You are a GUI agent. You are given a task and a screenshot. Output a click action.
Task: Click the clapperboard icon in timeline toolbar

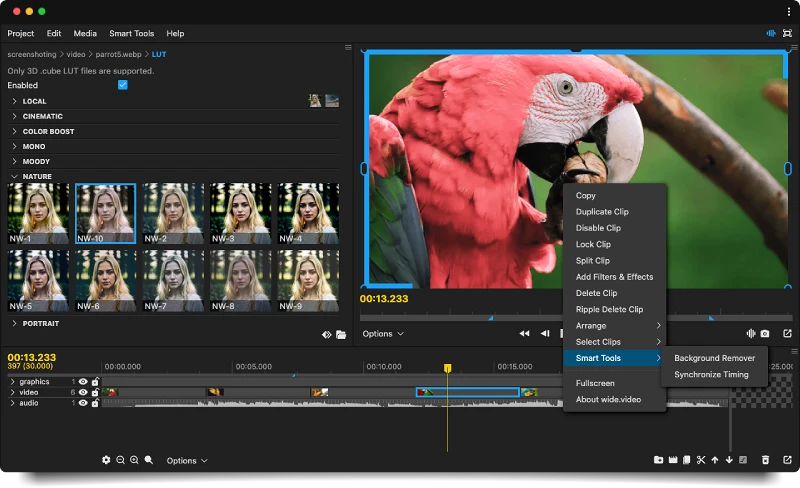(673, 460)
